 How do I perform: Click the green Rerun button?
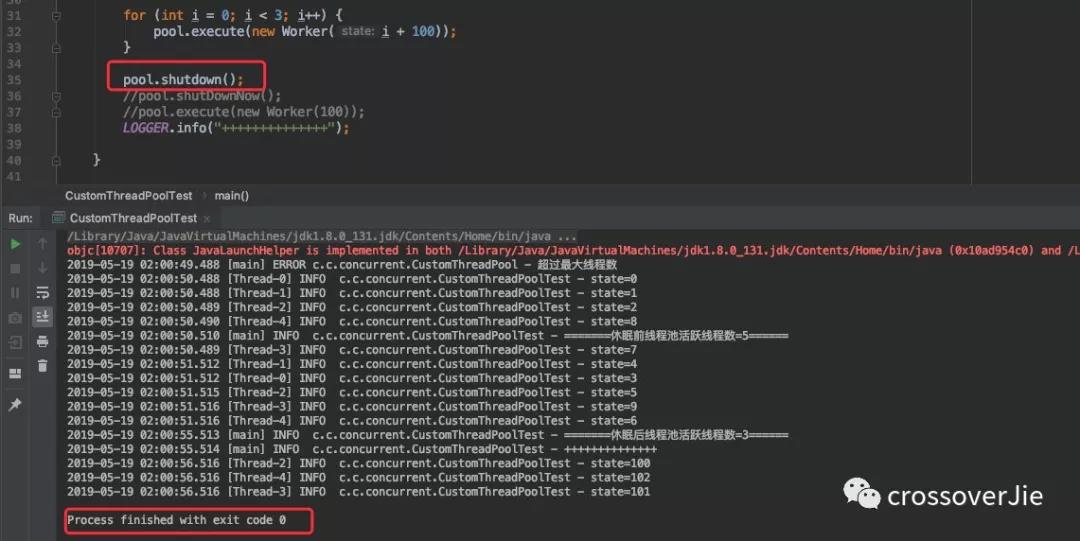[x=15, y=244]
